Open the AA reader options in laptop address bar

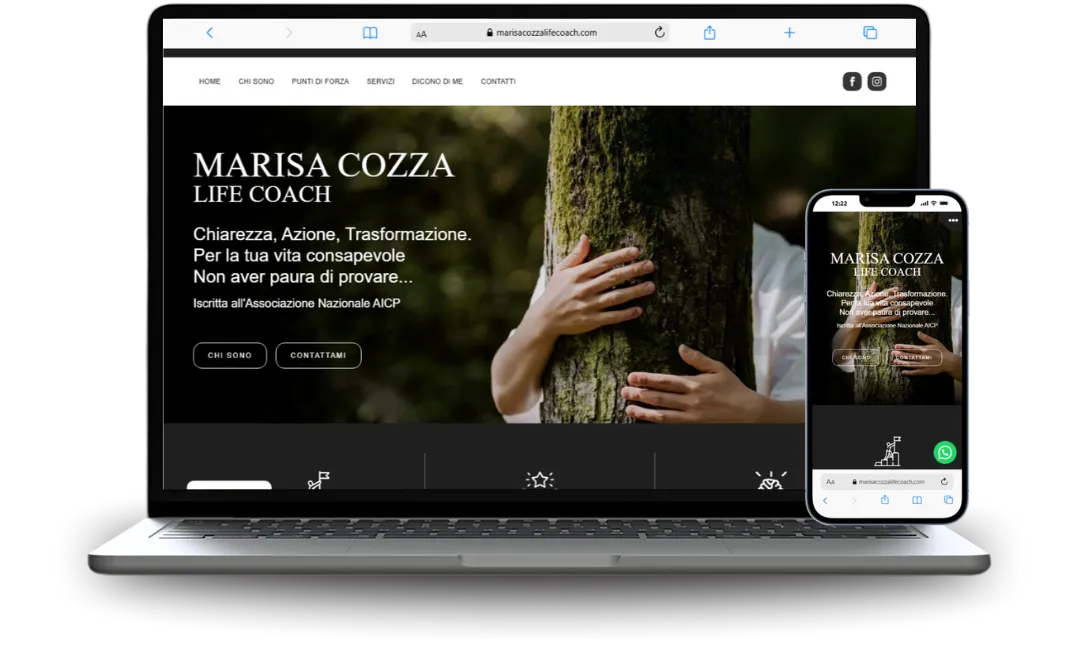click(x=421, y=34)
